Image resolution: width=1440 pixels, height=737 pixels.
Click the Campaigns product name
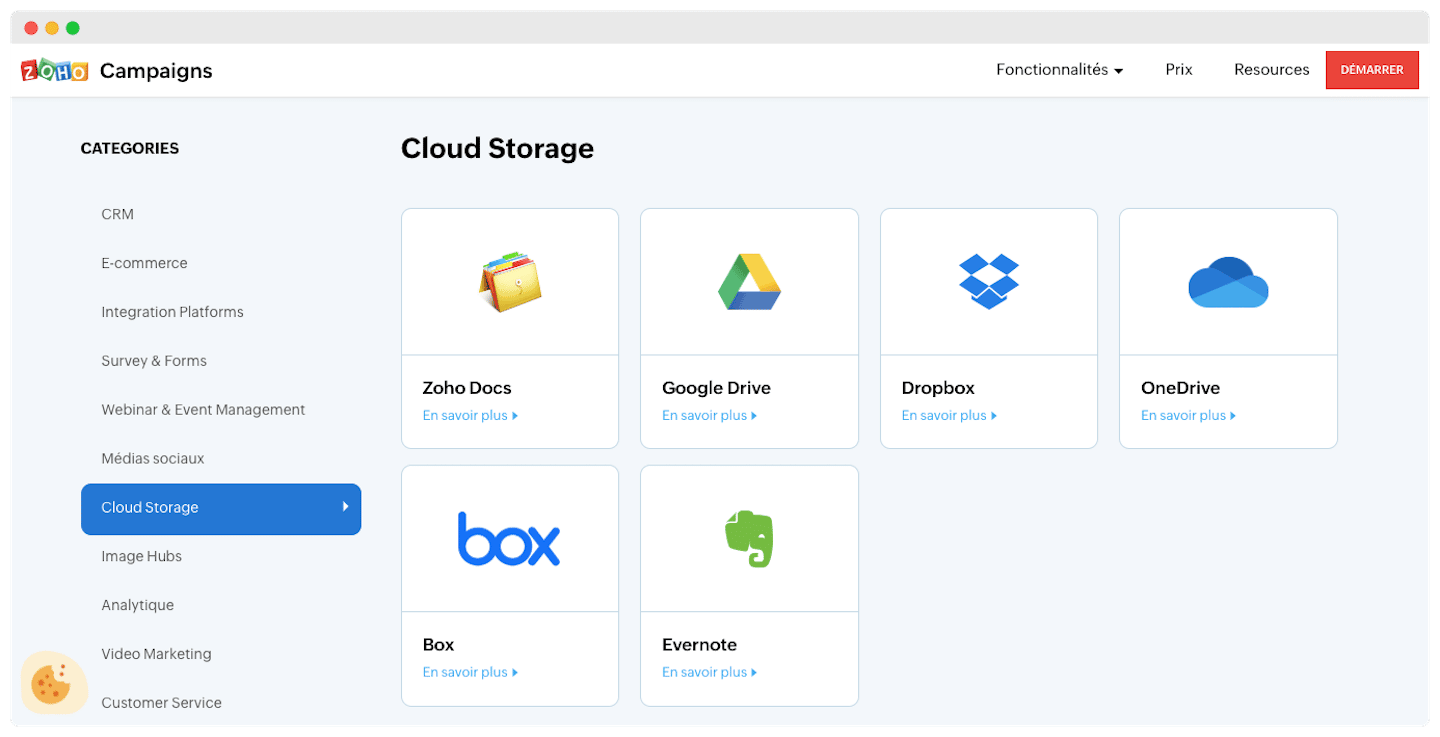[156, 71]
